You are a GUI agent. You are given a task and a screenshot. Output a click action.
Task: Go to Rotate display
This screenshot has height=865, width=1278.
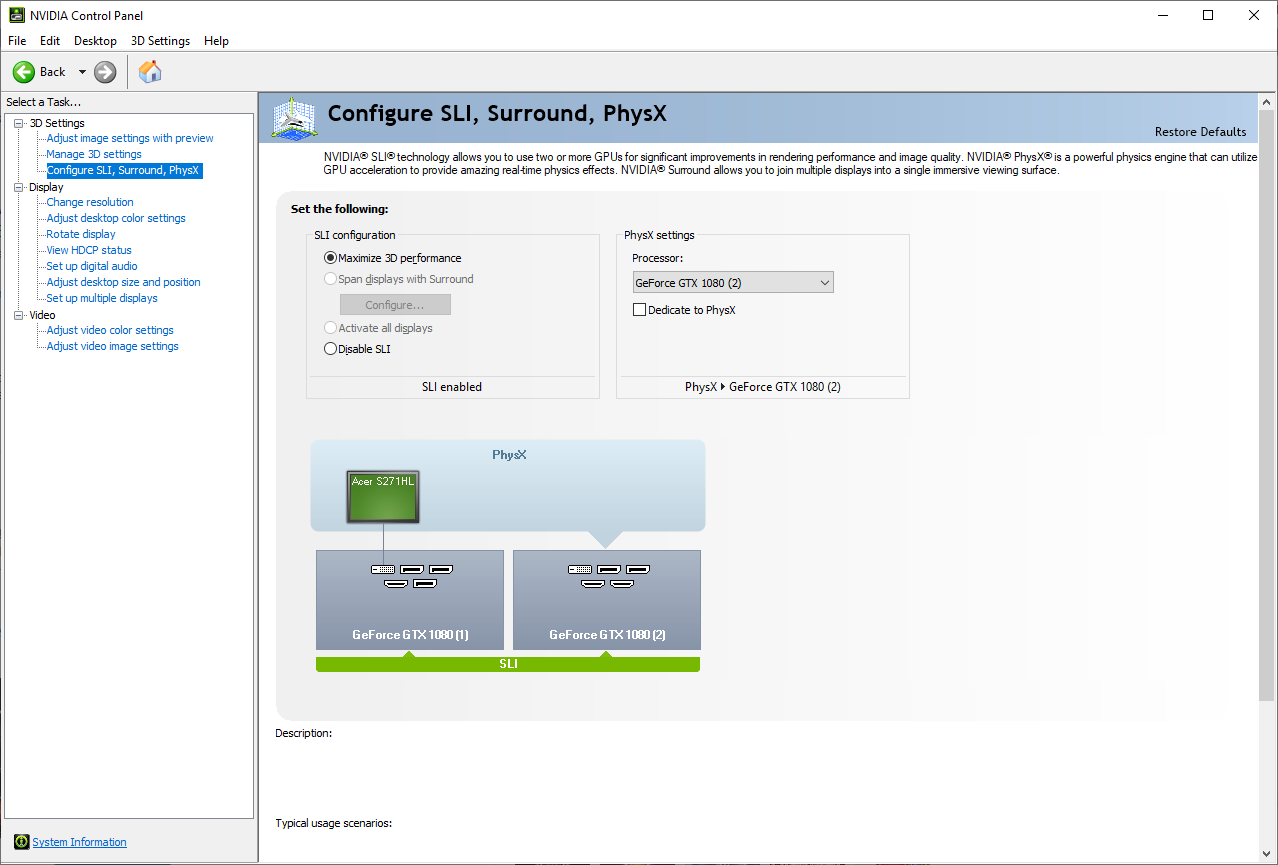[x=81, y=234]
